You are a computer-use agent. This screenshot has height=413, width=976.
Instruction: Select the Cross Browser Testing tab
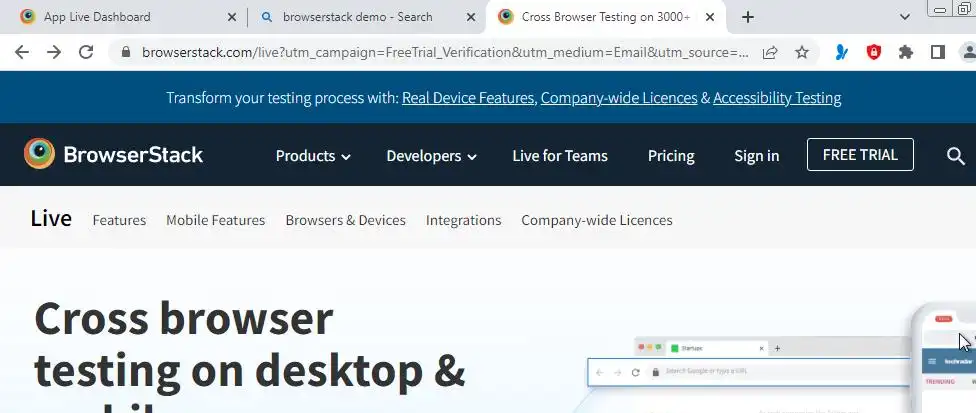coord(605,17)
